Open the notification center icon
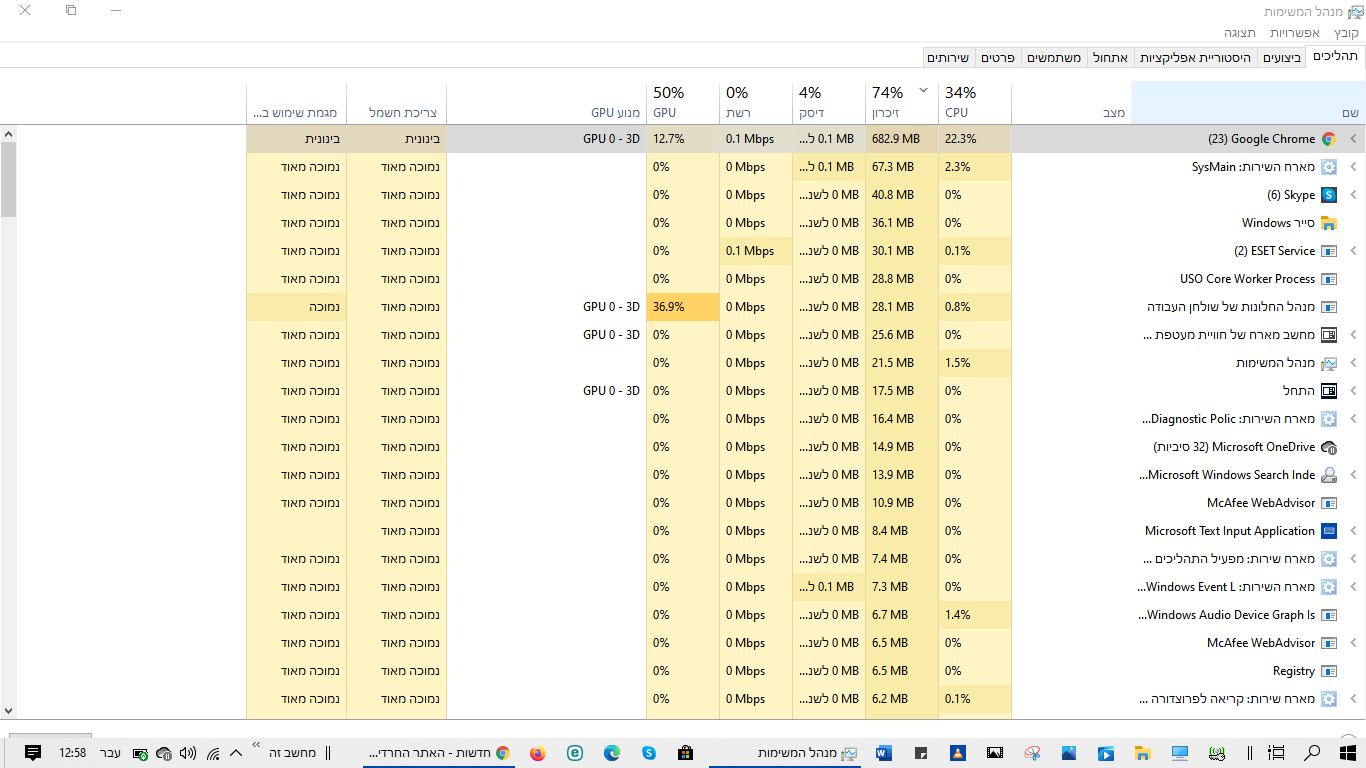This screenshot has width=1366, height=768. coord(32,753)
